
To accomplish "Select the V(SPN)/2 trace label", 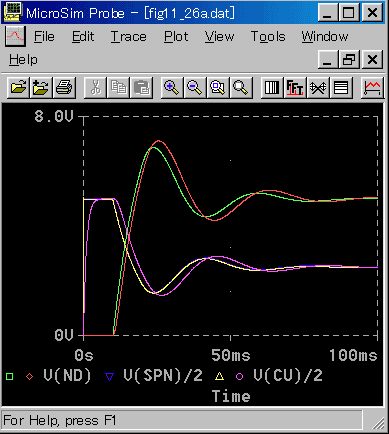I will click(x=163, y=376).
